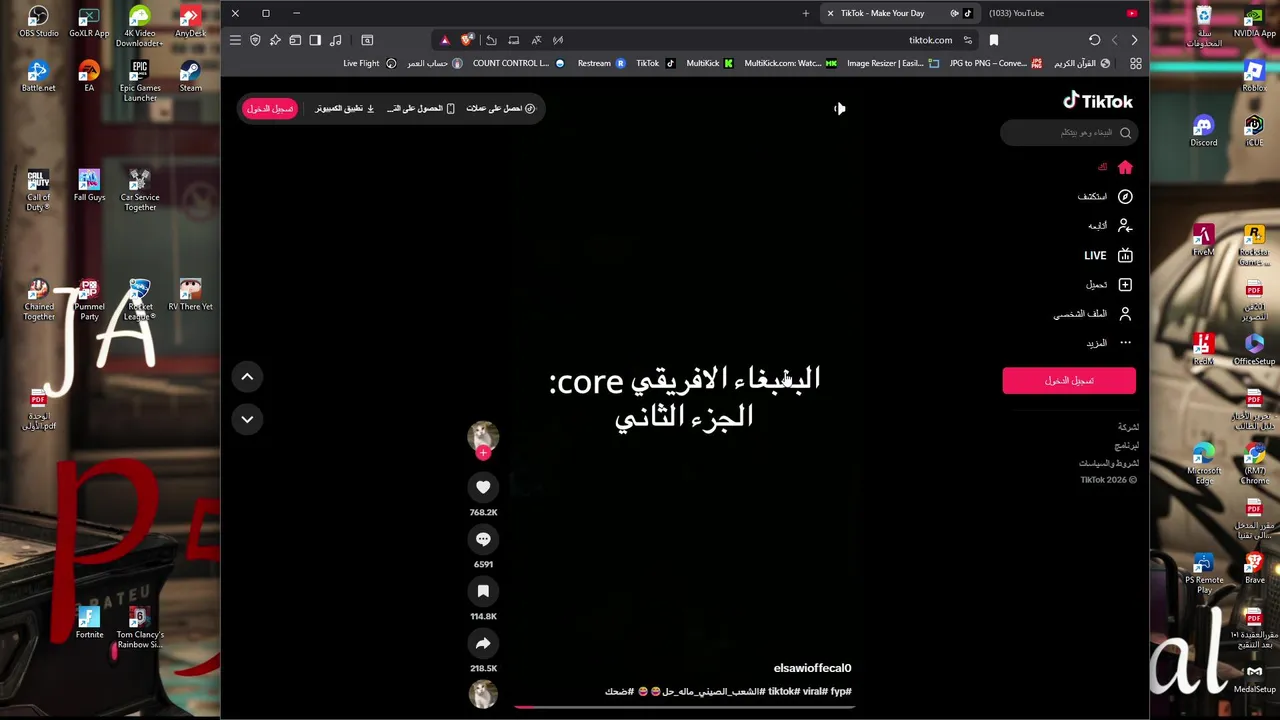Toggle the Brave sidebar panel icon
The width and height of the screenshot is (1280, 720).
[315, 40]
